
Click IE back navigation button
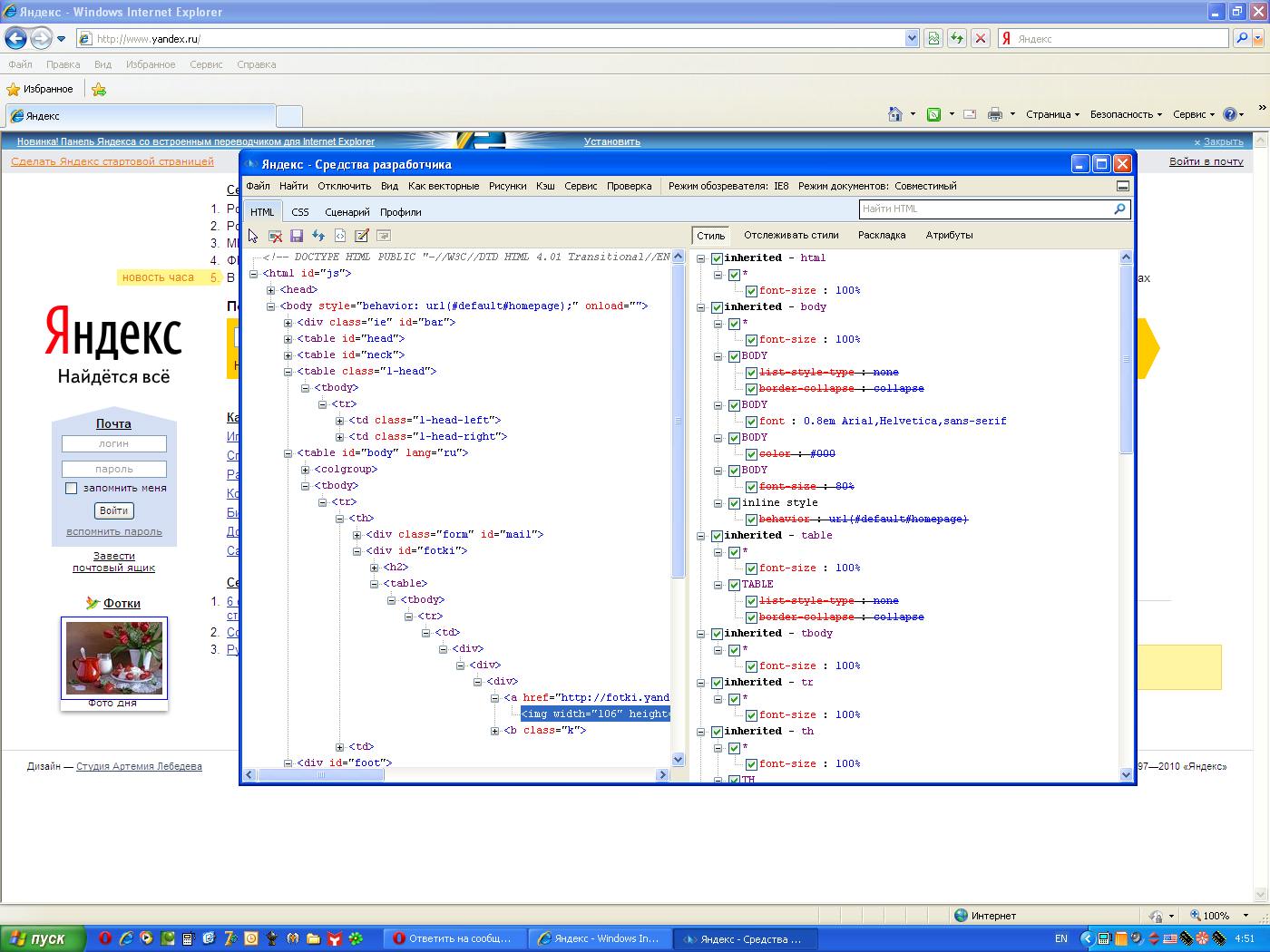coord(15,38)
